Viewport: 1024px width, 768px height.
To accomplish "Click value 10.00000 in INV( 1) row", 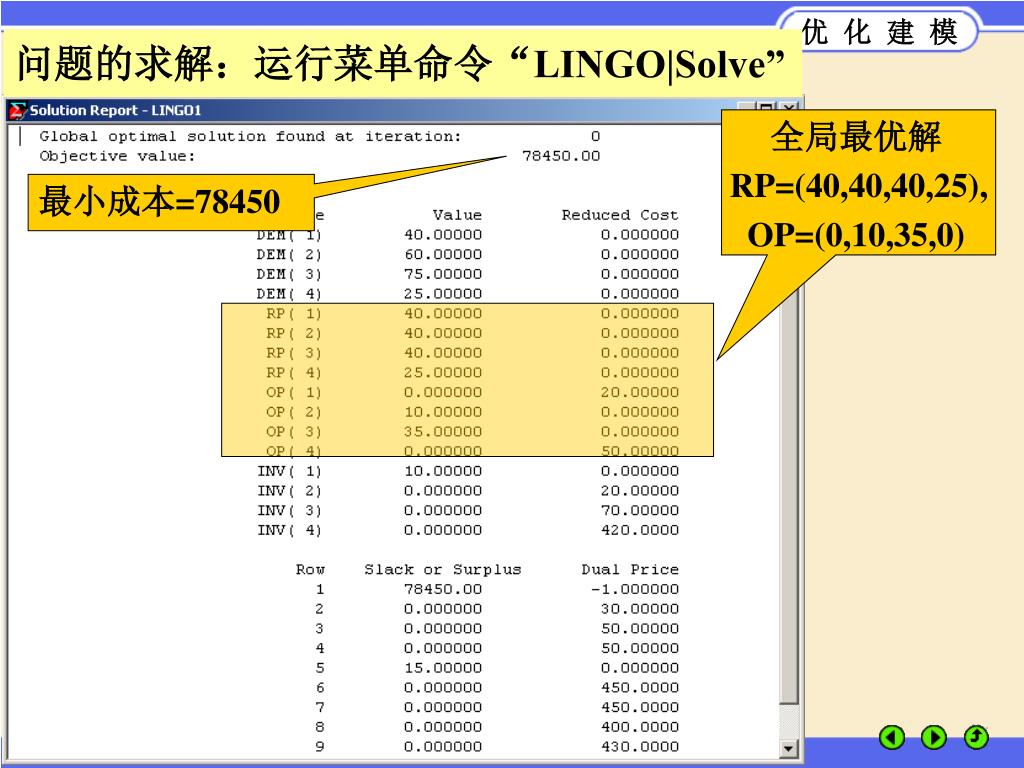I will [x=443, y=472].
